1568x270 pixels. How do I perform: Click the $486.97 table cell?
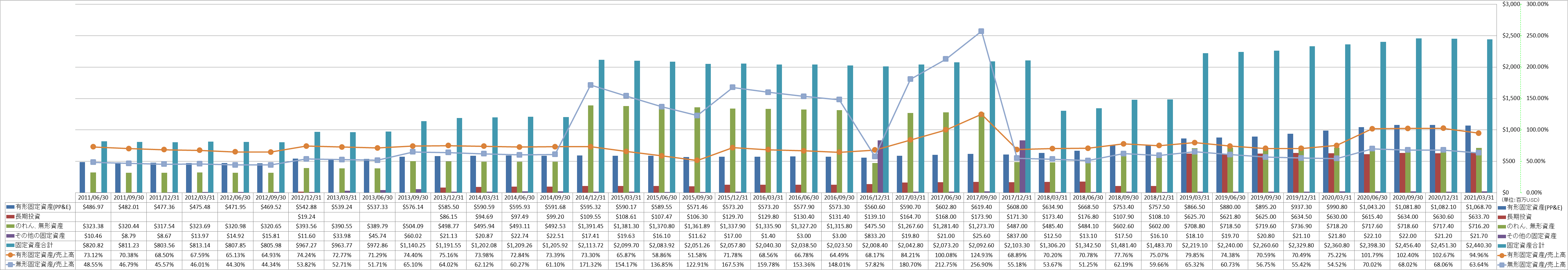[93, 207]
